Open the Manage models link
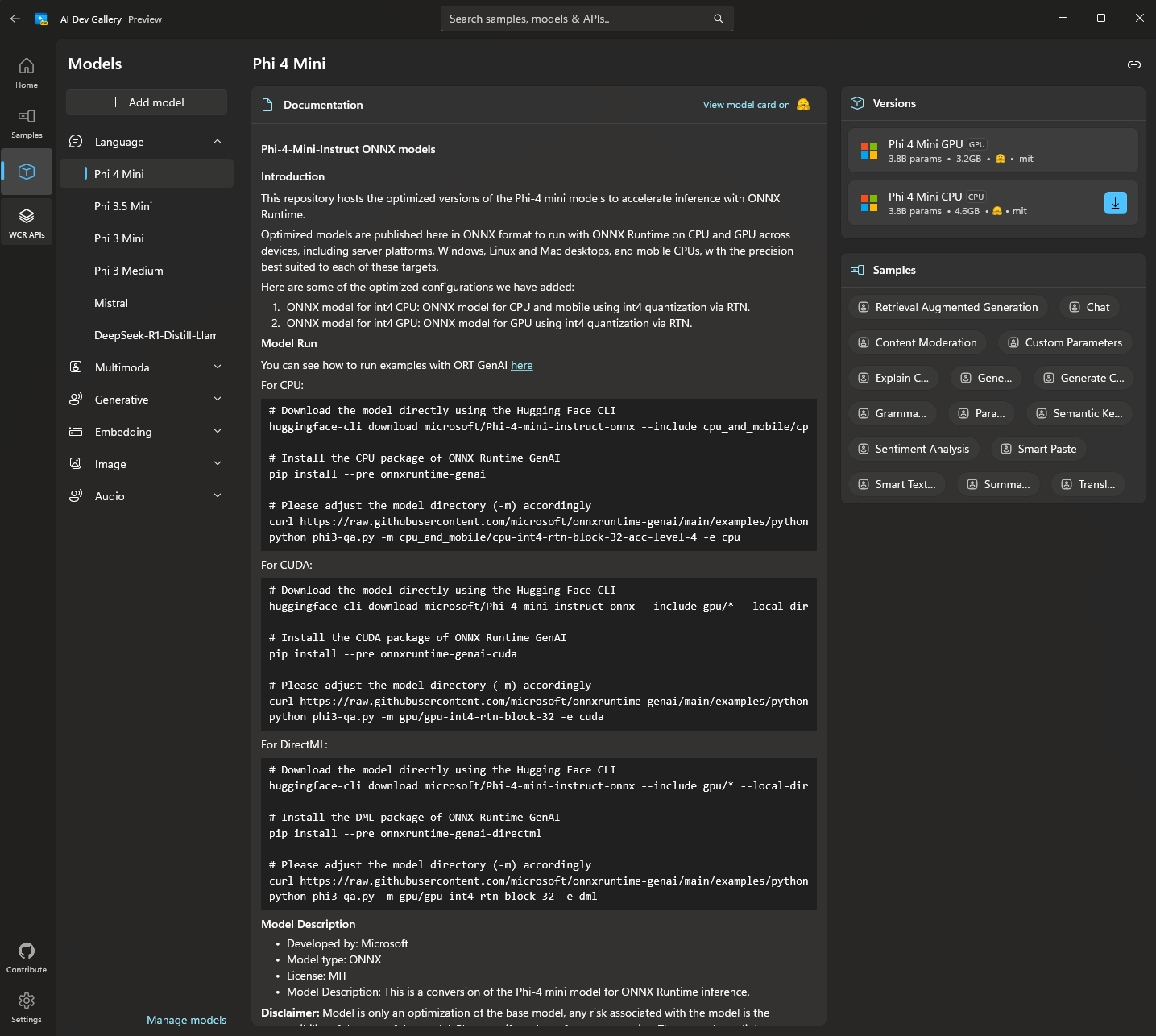Image resolution: width=1156 pixels, height=1036 pixels. 186,1020
